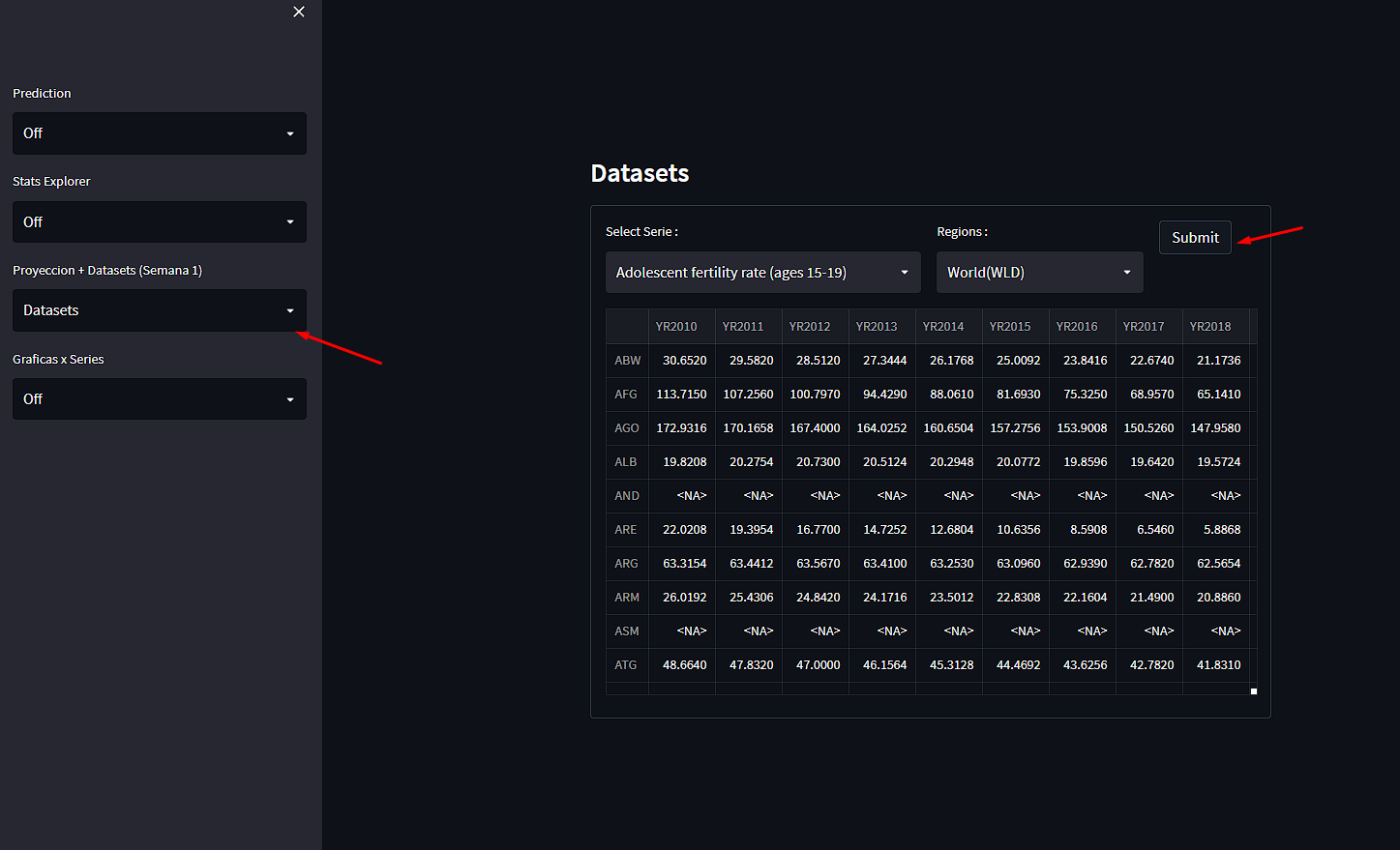Close the sidebar with the X icon
The height and width of the screenshot is (850, 1400).
(299, 12)
